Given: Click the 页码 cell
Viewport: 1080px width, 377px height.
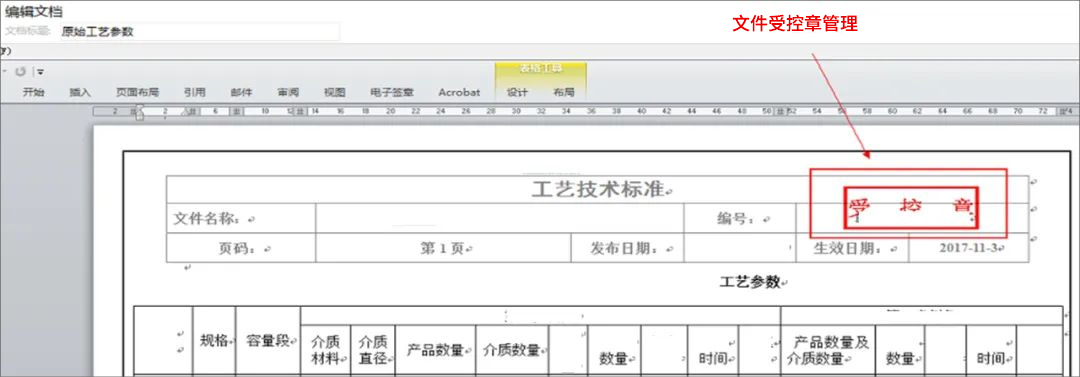Looking at the screenshot, I should [x=240, y=248].
